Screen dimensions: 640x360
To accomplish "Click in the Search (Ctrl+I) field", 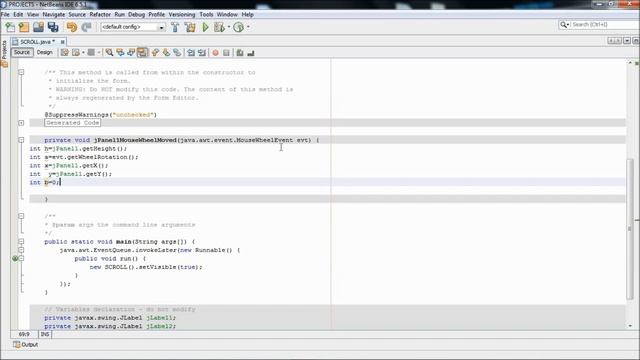I will 605,25.
